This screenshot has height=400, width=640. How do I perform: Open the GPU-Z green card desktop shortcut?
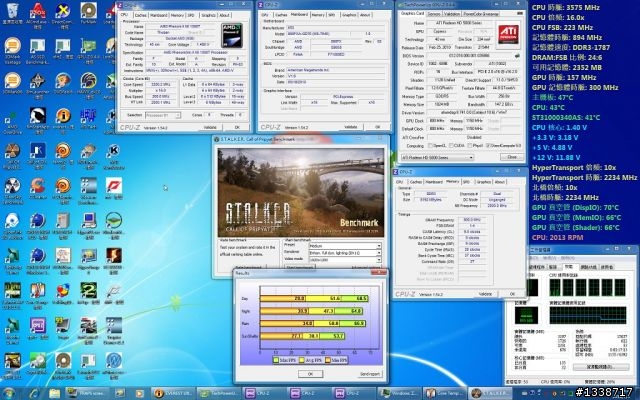[88, 51]
